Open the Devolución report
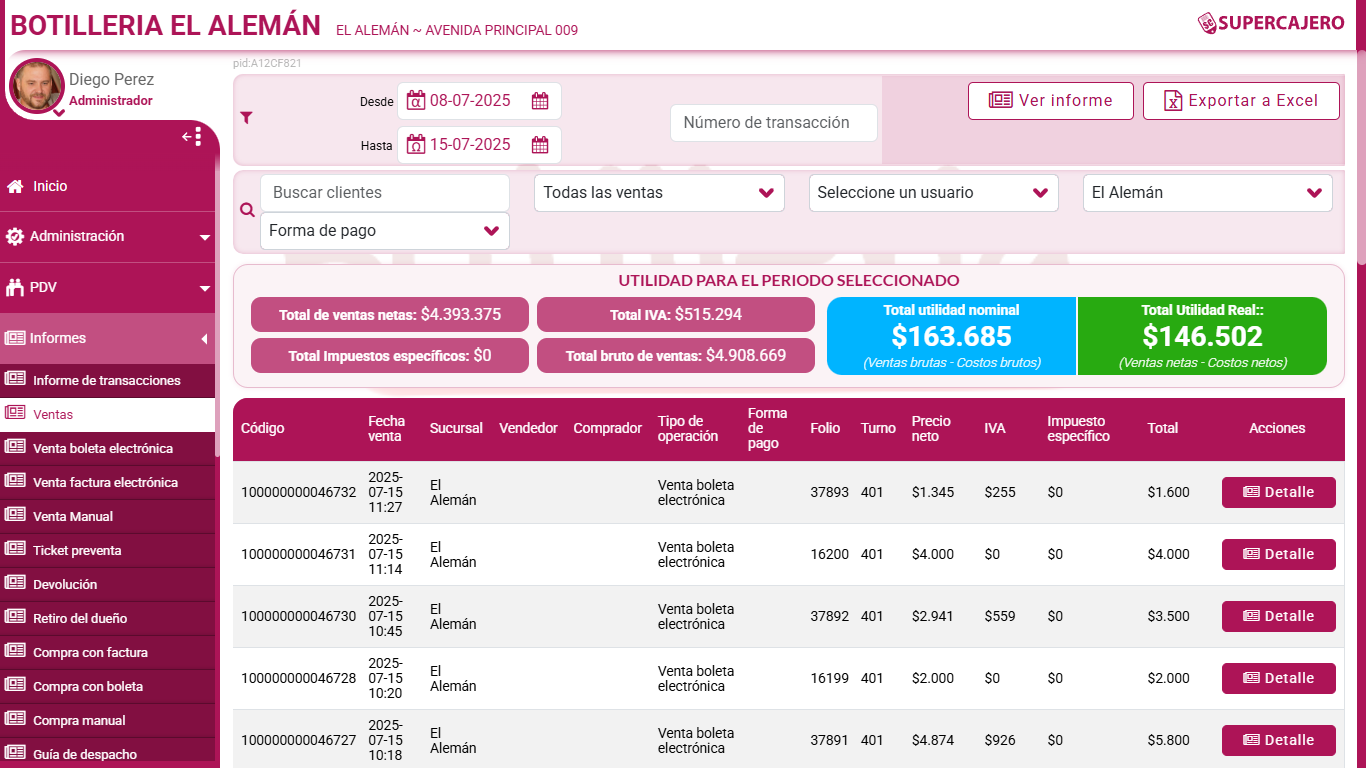The image size is (1366, 768). click(x=107, y=584)
